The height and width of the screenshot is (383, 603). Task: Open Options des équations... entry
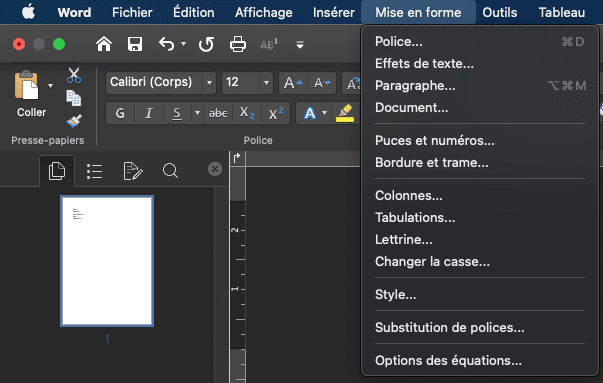pyautogui.click(x=480, y=360)
